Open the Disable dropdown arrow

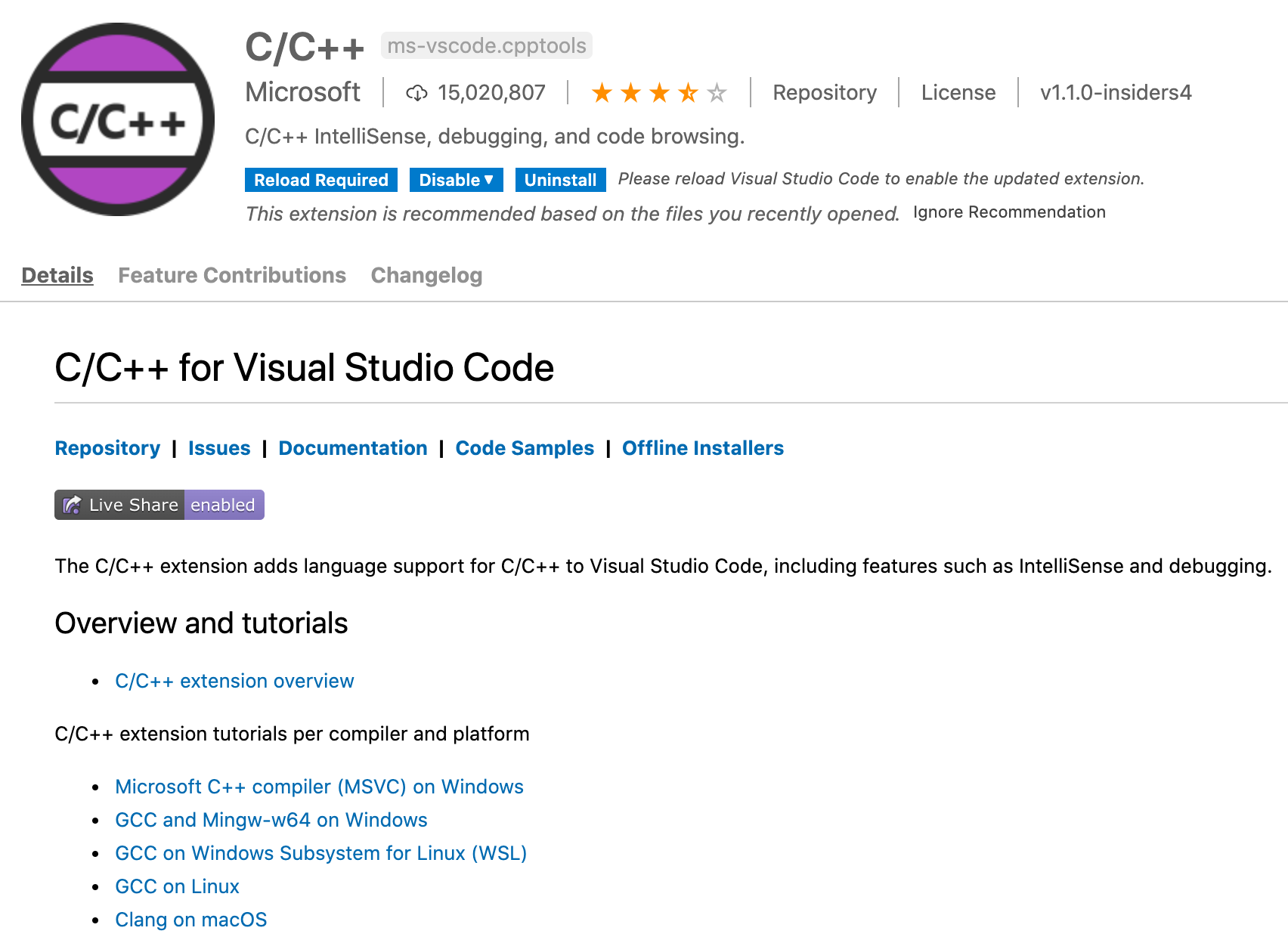click(489, 180)
